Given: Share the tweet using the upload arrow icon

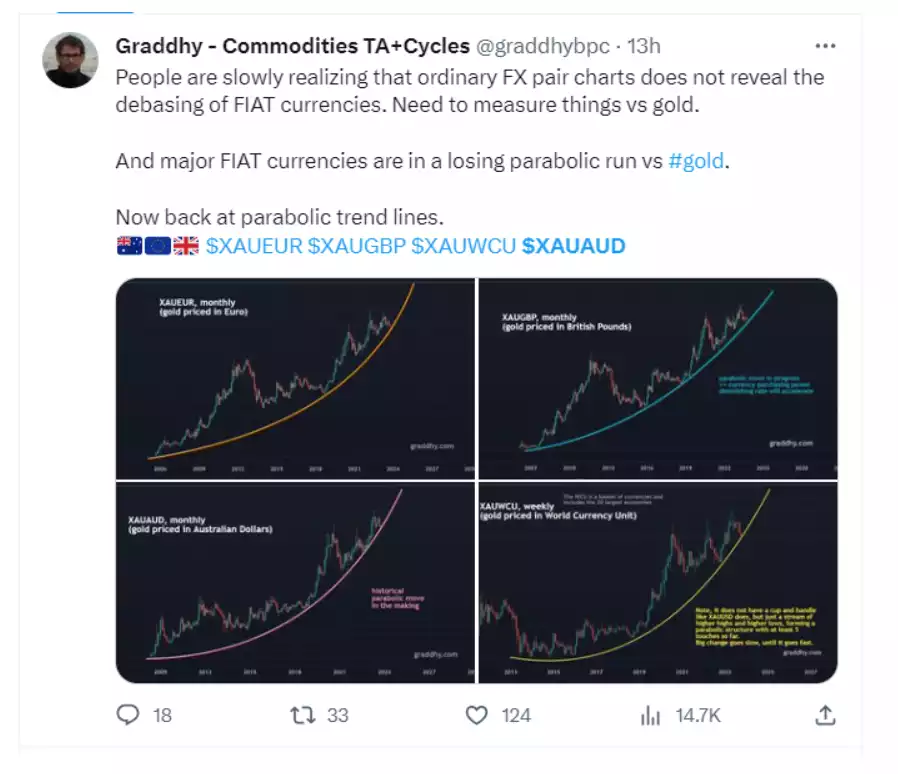Looking at the screenshot, I should click(825, 714).
